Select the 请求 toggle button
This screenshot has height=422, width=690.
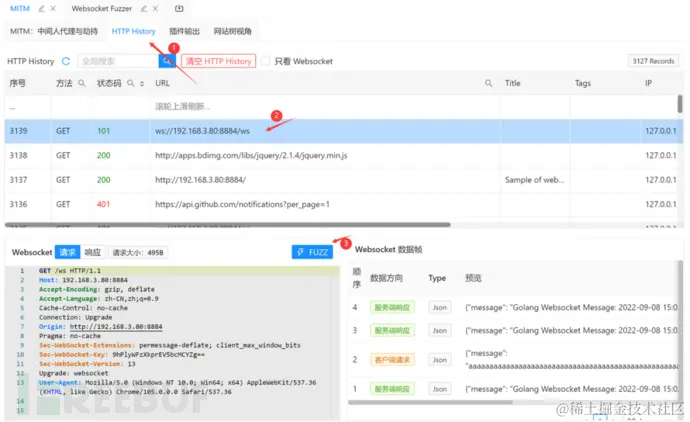point(67,252)
